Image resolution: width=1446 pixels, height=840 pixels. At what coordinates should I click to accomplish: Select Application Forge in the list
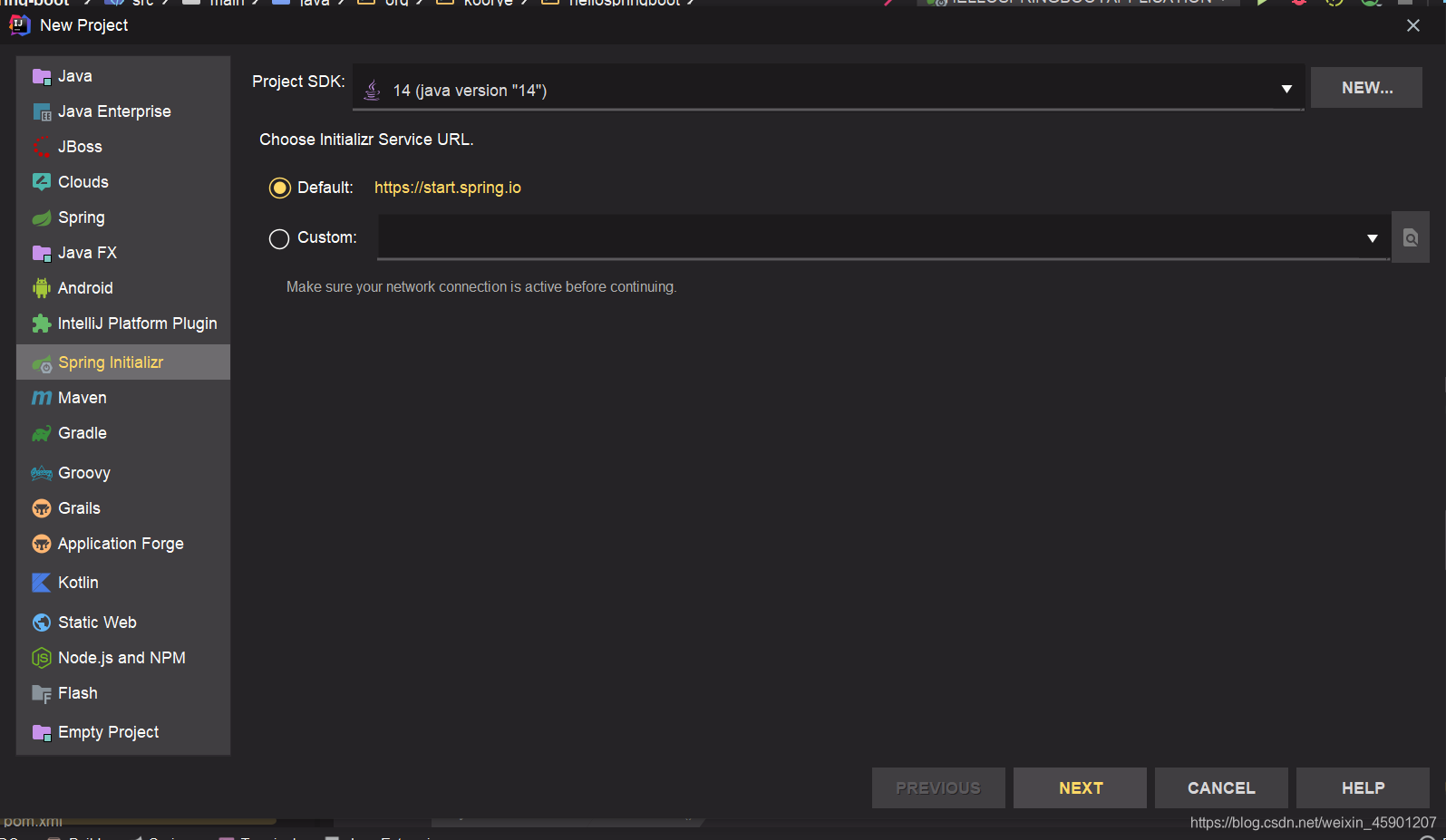[x=123, y=544]
